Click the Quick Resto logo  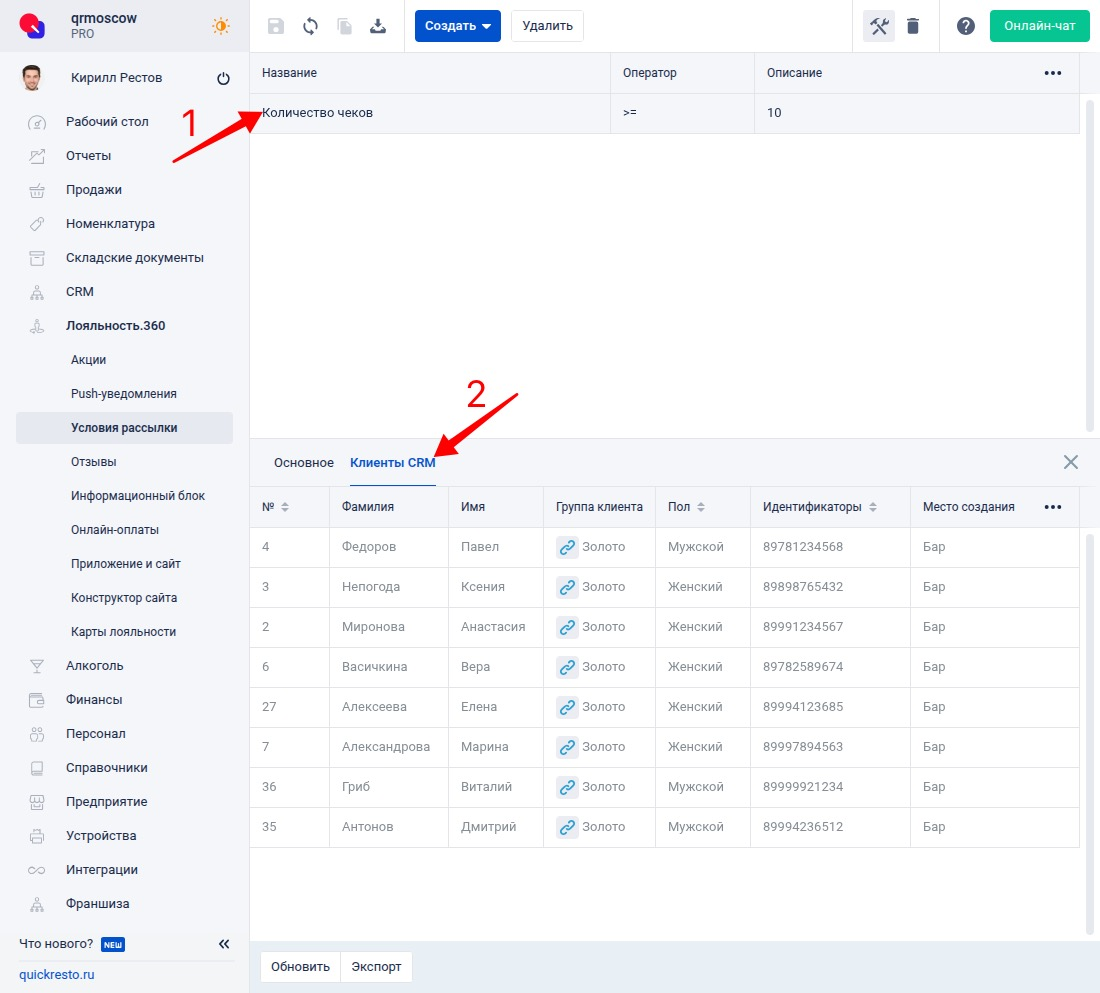(32, 26)
